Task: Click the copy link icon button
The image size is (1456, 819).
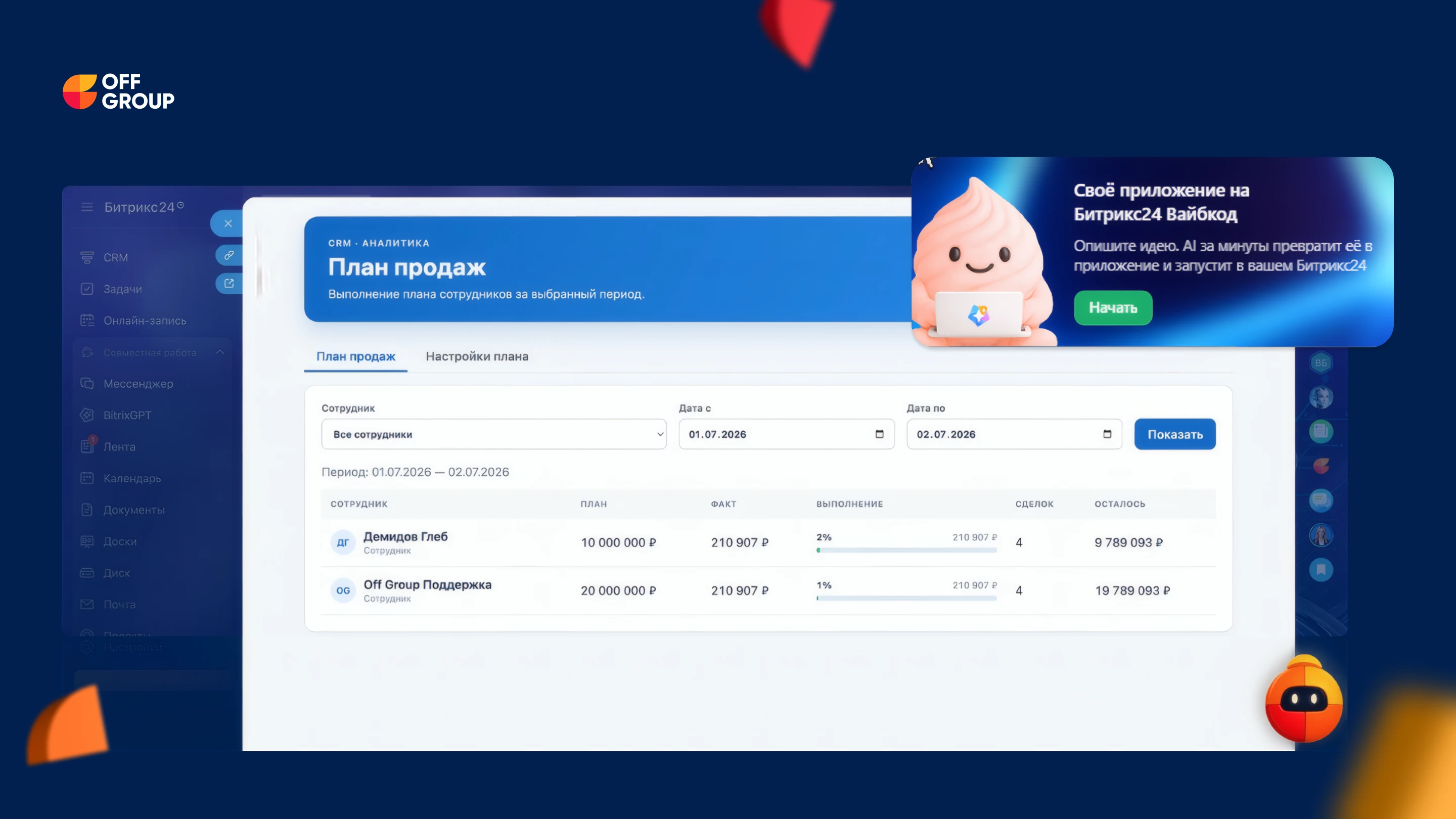Action: [x=229, y=255]
